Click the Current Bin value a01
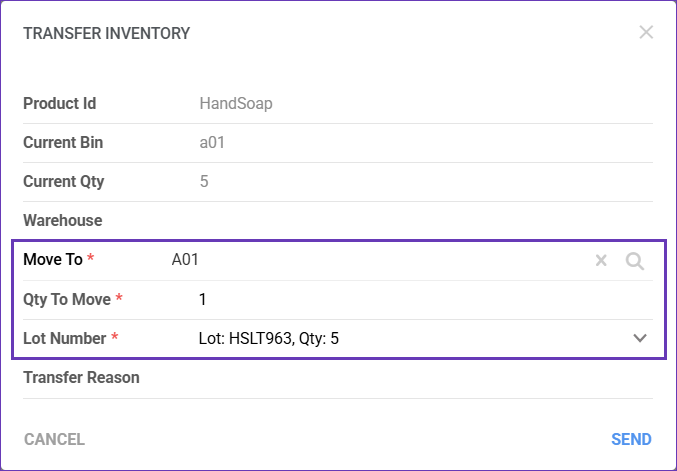 (x=212, y=142)
